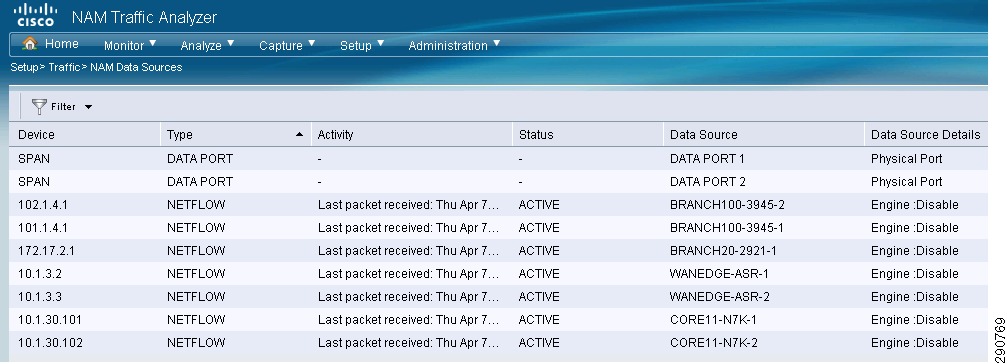The width and height of the screenshot is (1007, 364).
Task: Open the Administration menu
Action: click(x=454, y=46)
